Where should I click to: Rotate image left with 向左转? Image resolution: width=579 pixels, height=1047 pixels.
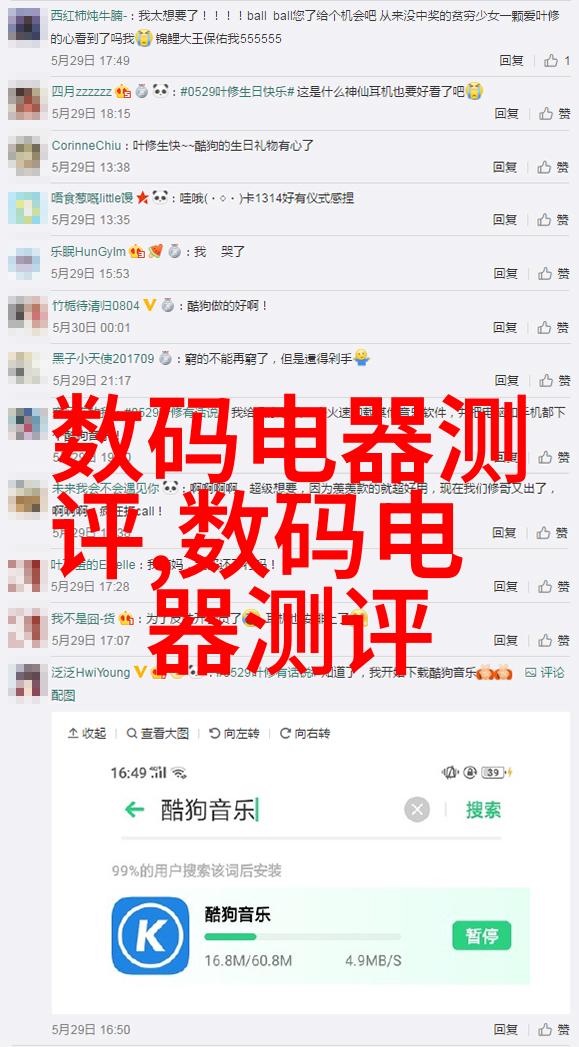click(234, 733)
